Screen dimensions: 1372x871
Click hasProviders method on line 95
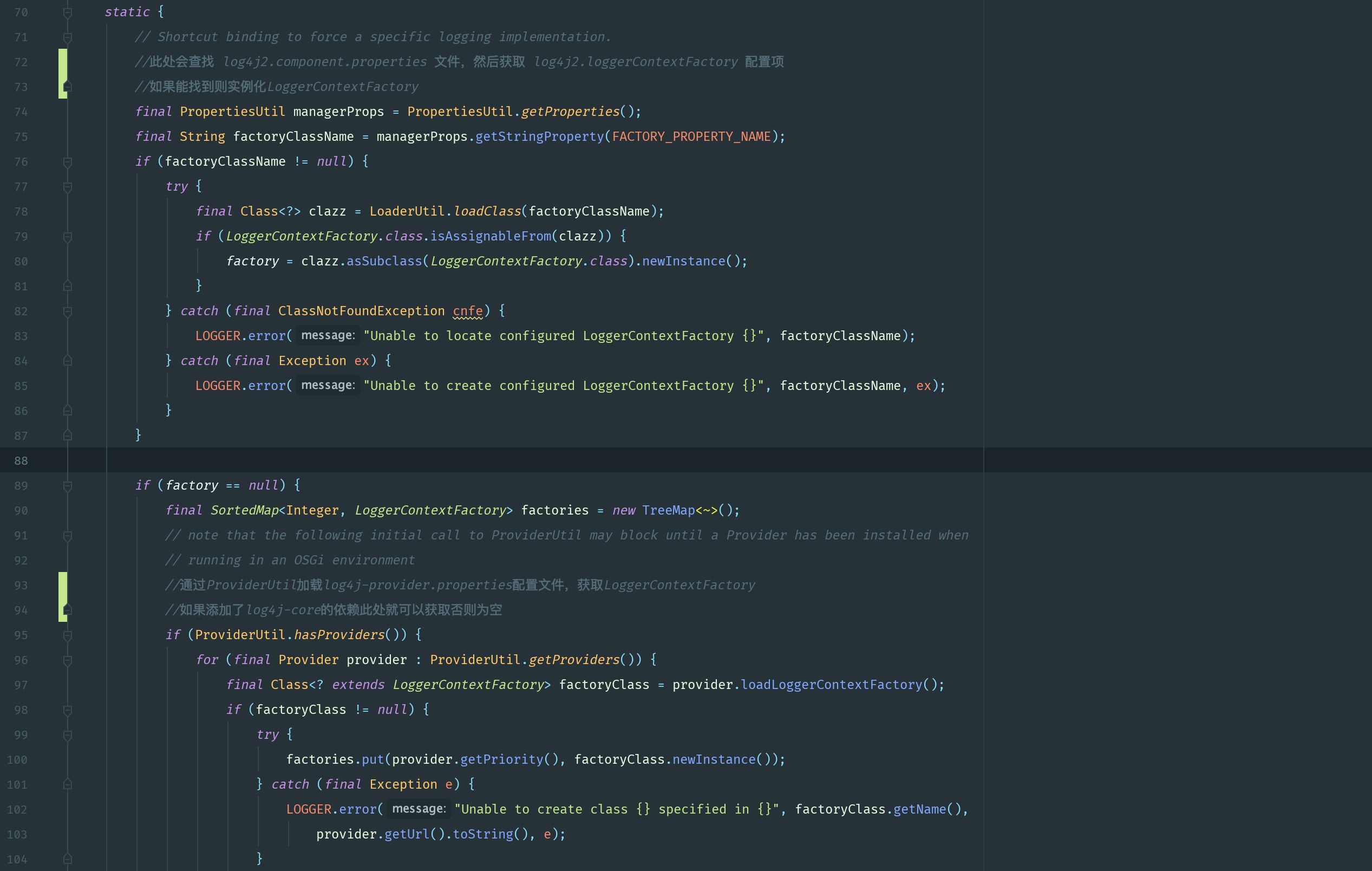pos(339,635)
